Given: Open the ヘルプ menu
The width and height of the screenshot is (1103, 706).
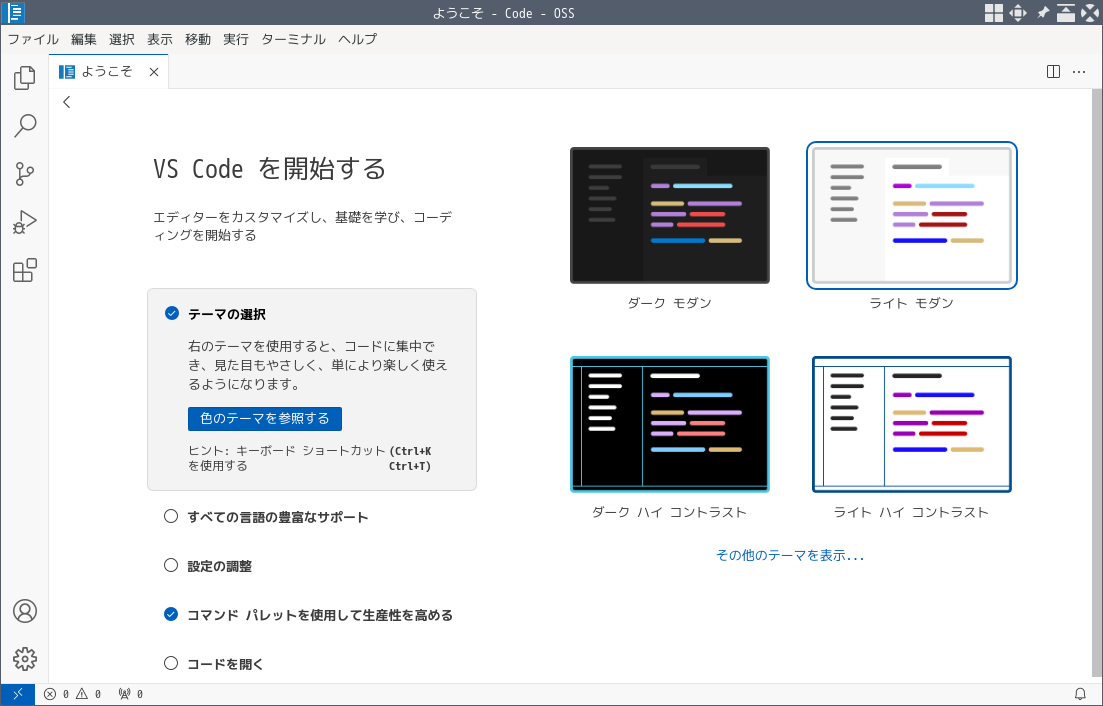Looking at the screenshot, I should (x=357, y=39).
